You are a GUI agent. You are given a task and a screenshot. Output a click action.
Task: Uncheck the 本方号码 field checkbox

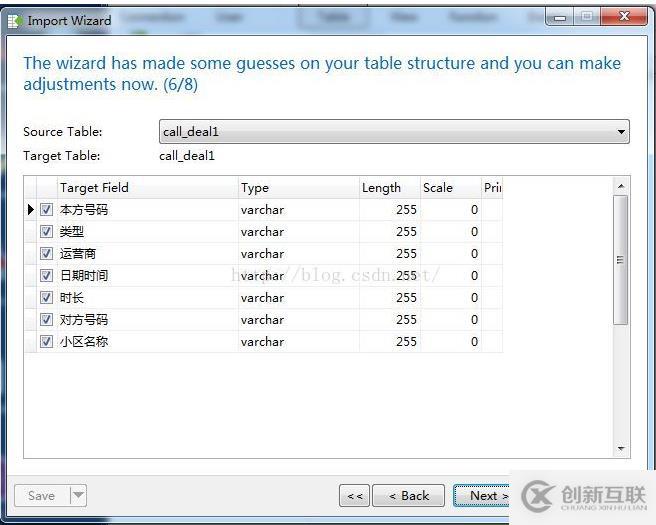pos(46,210)
